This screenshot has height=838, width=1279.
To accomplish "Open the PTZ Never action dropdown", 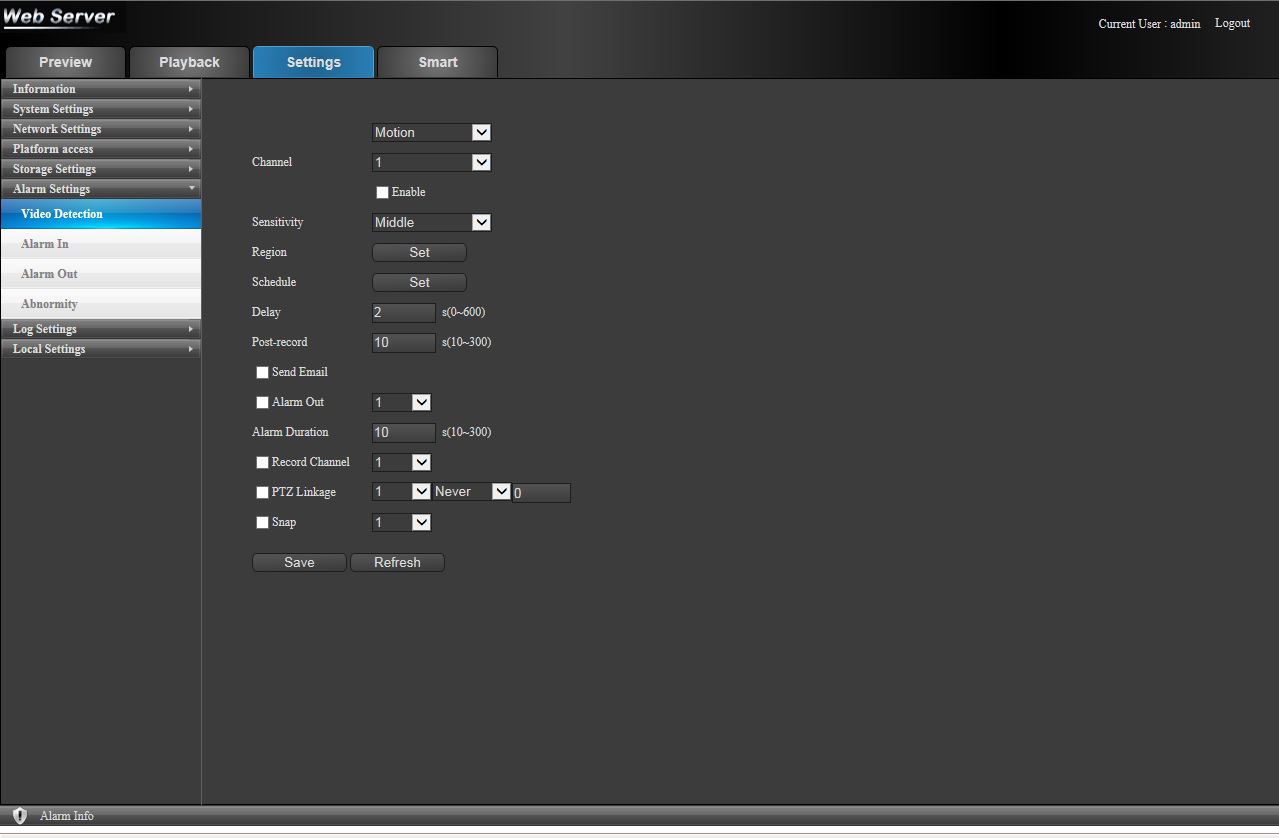I will click(471, 492).
